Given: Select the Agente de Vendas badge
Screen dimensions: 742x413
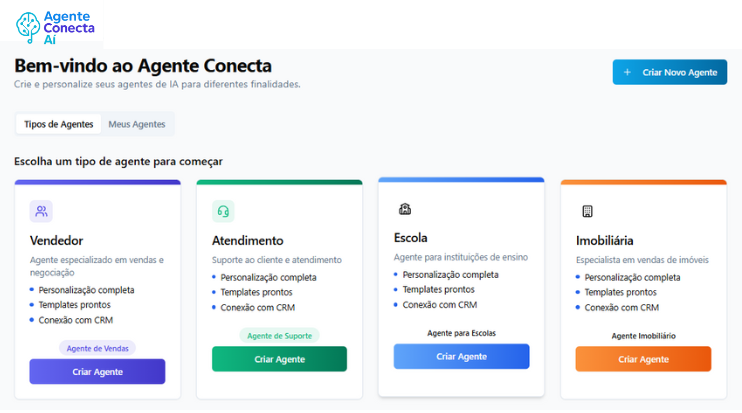Looking at the screenshot, I should (97, 348).
